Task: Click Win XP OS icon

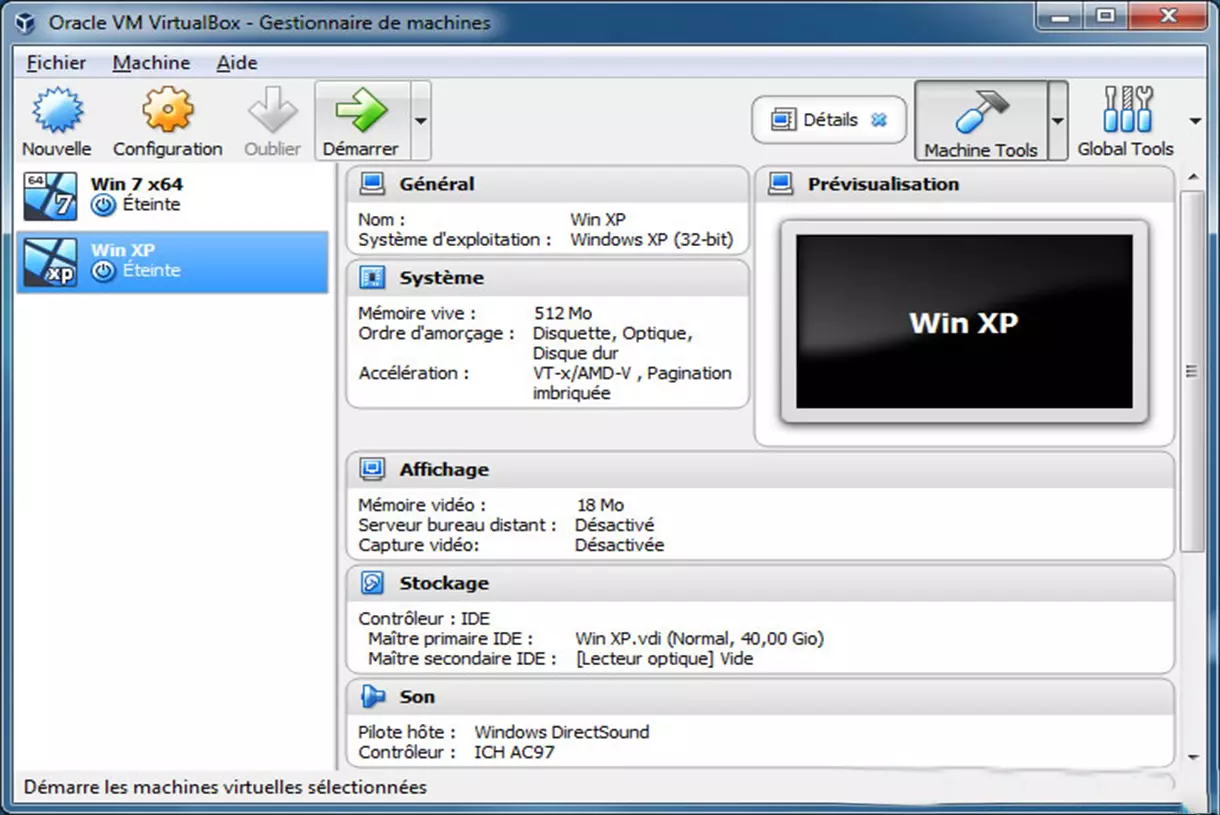Action: click(x=50, y=262)
